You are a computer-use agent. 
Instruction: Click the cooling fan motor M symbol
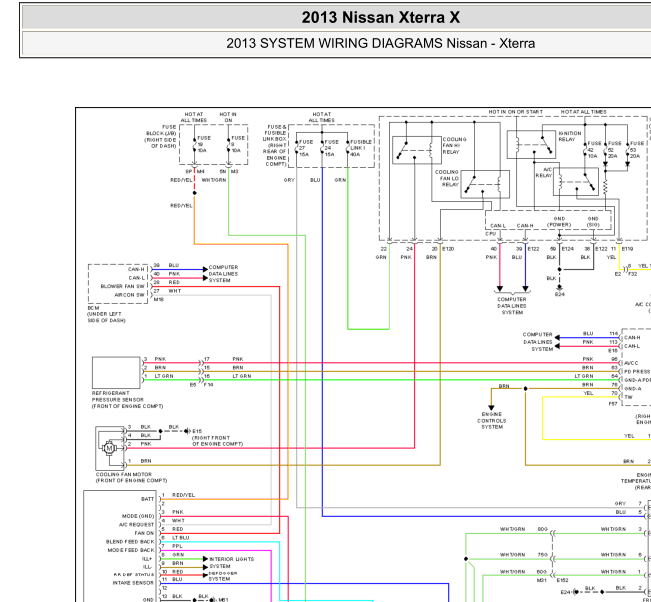[x=110, y=448]
